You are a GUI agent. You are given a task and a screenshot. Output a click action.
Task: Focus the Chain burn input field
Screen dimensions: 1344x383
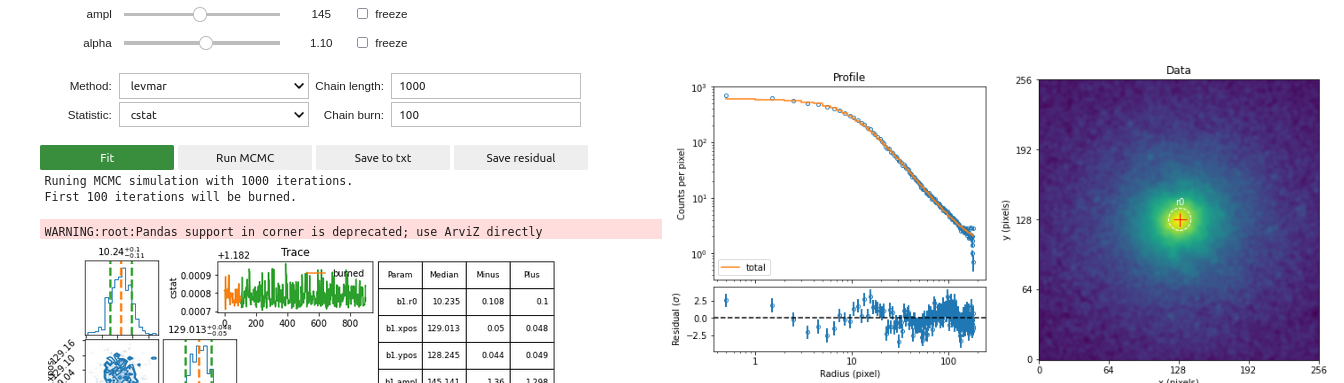click(486, 115)
